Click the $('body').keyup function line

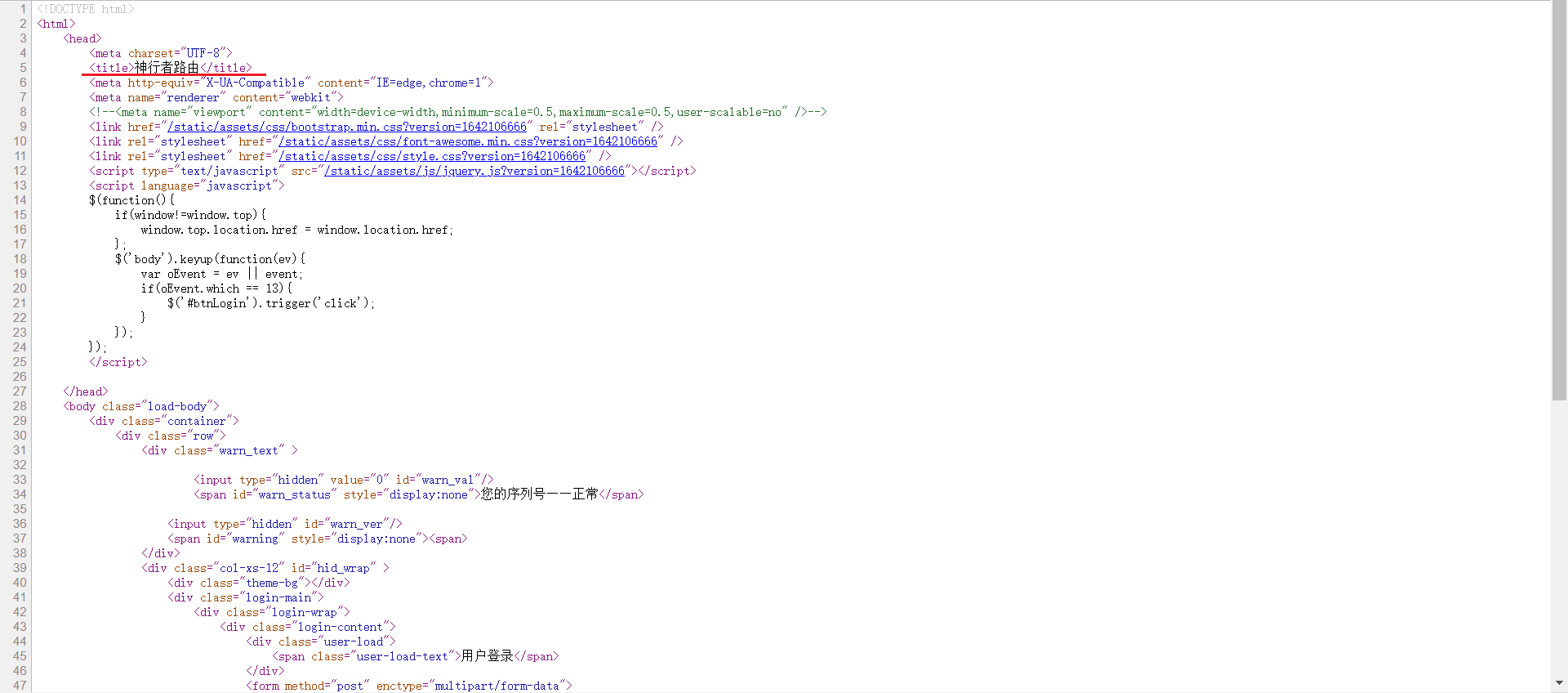point(210,259)
